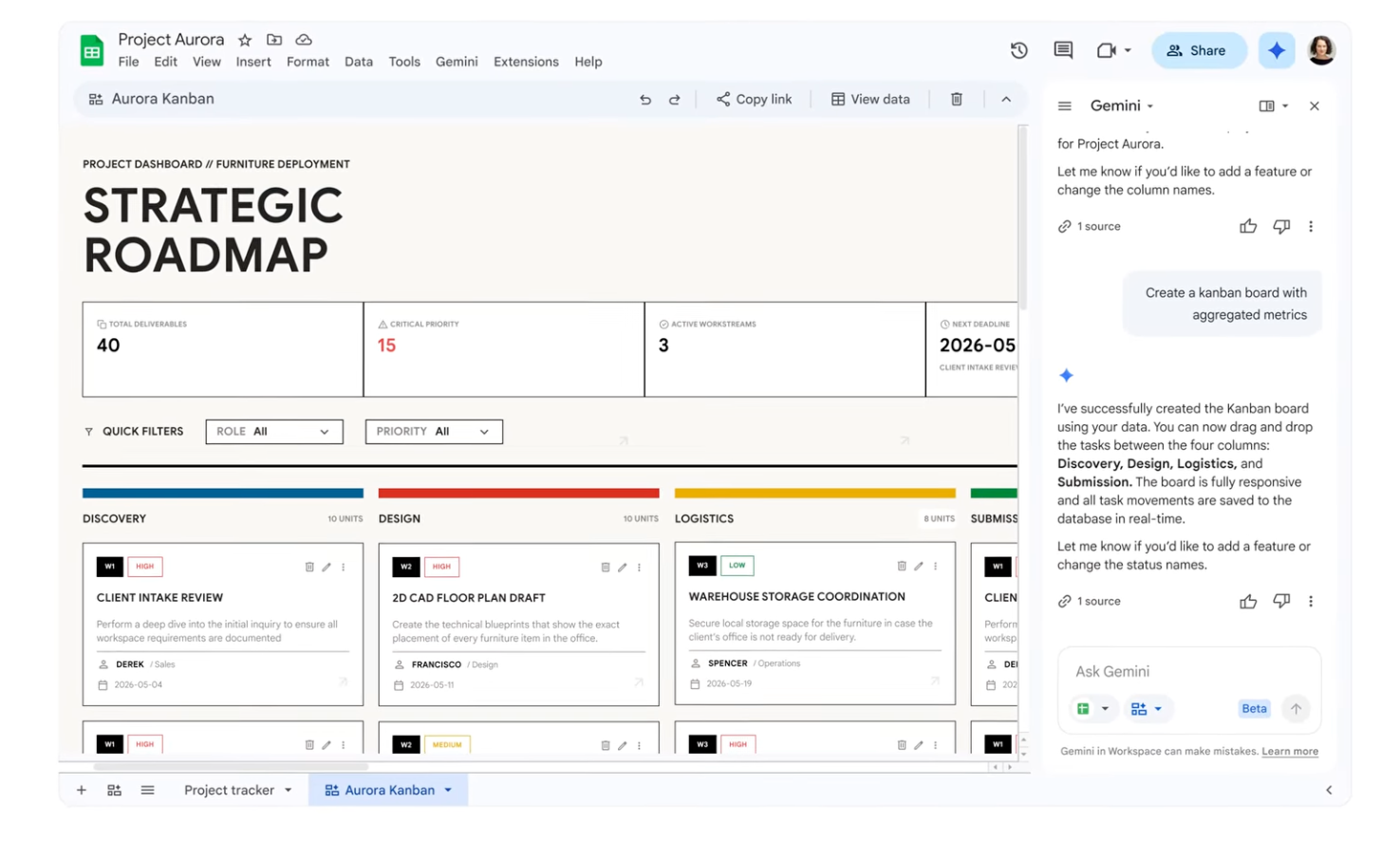Click the Beta badge in Gemini input

(x=1254, y=708)
